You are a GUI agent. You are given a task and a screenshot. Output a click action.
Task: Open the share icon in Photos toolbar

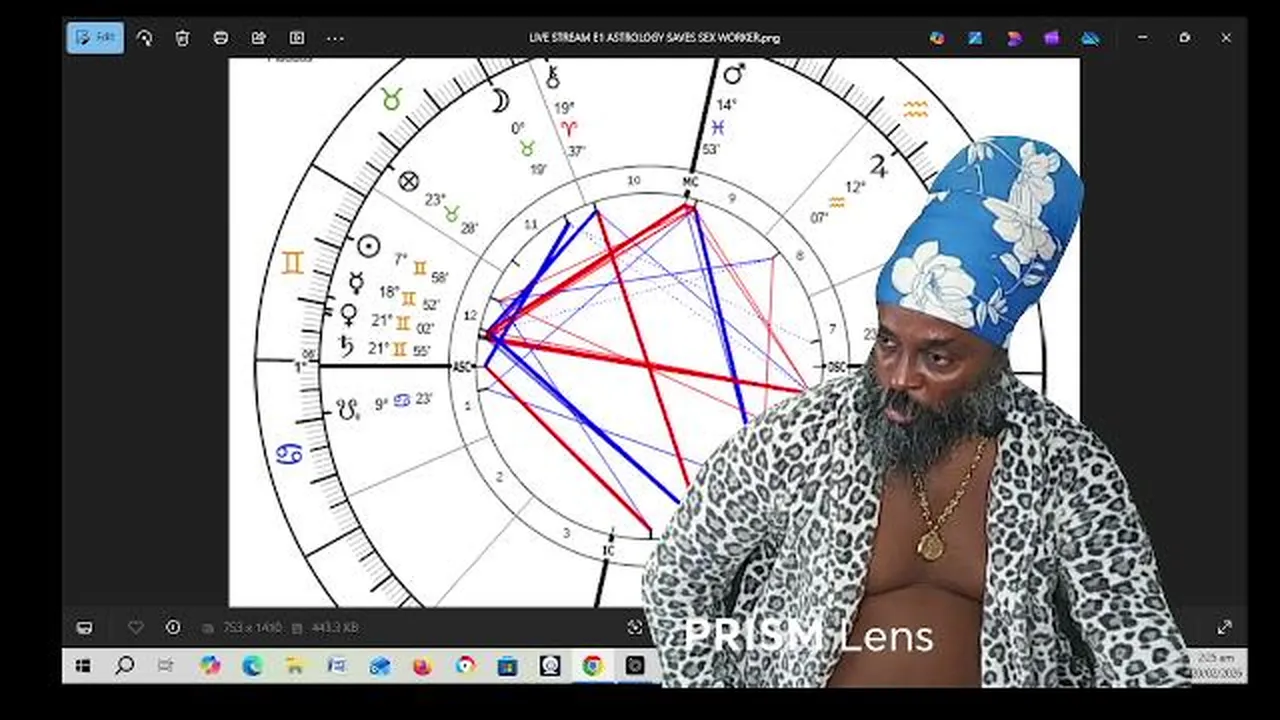click(259, 38)
